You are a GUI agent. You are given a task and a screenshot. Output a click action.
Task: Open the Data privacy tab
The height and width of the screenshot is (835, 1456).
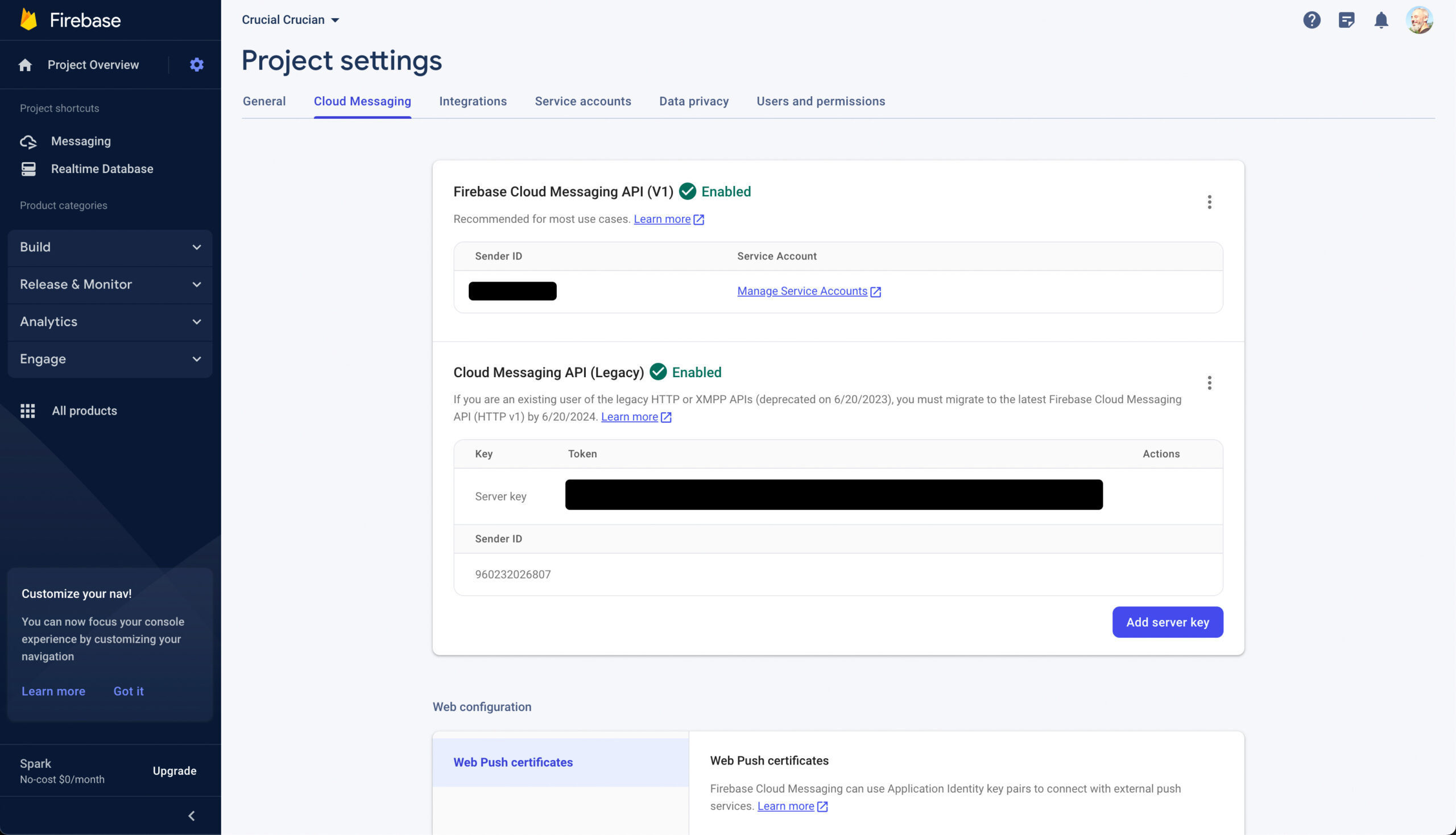[x=694, y=101]
